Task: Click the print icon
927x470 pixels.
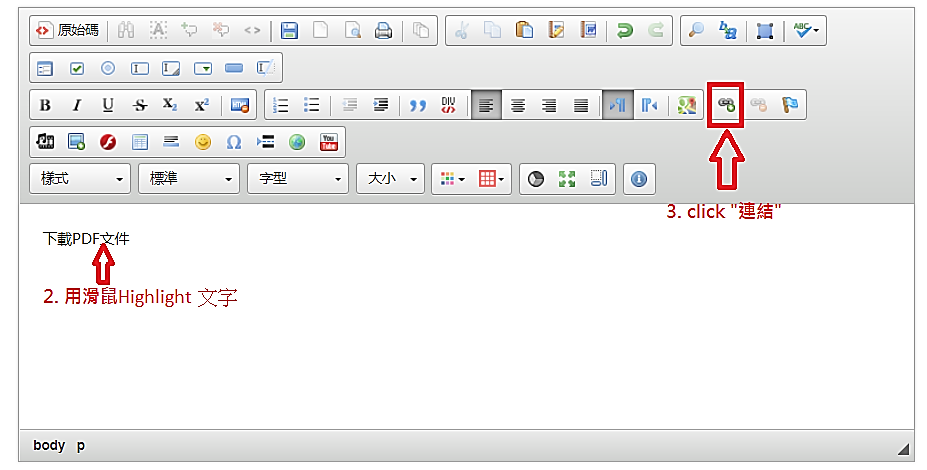Action: (383, 31)
